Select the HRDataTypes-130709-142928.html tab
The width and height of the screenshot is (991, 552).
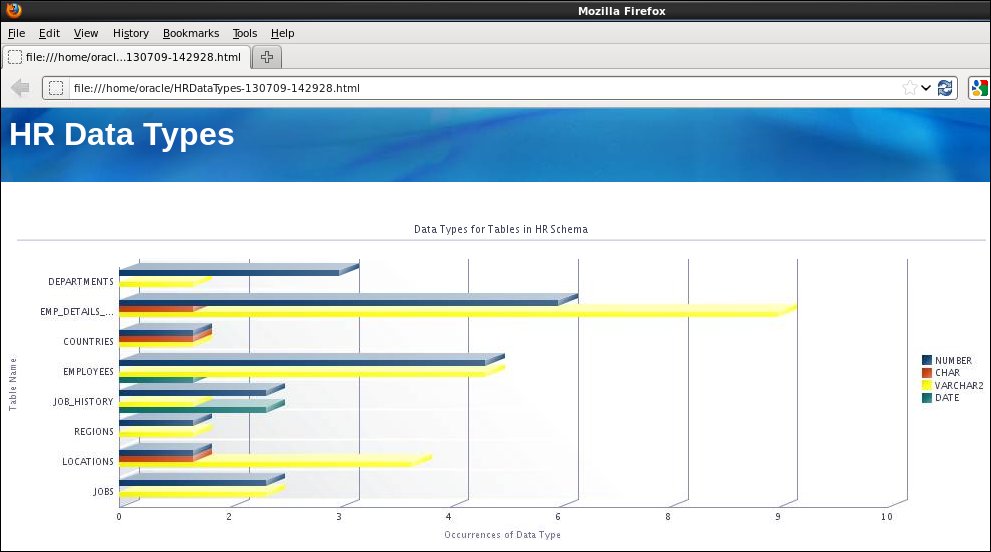point(126,57)
